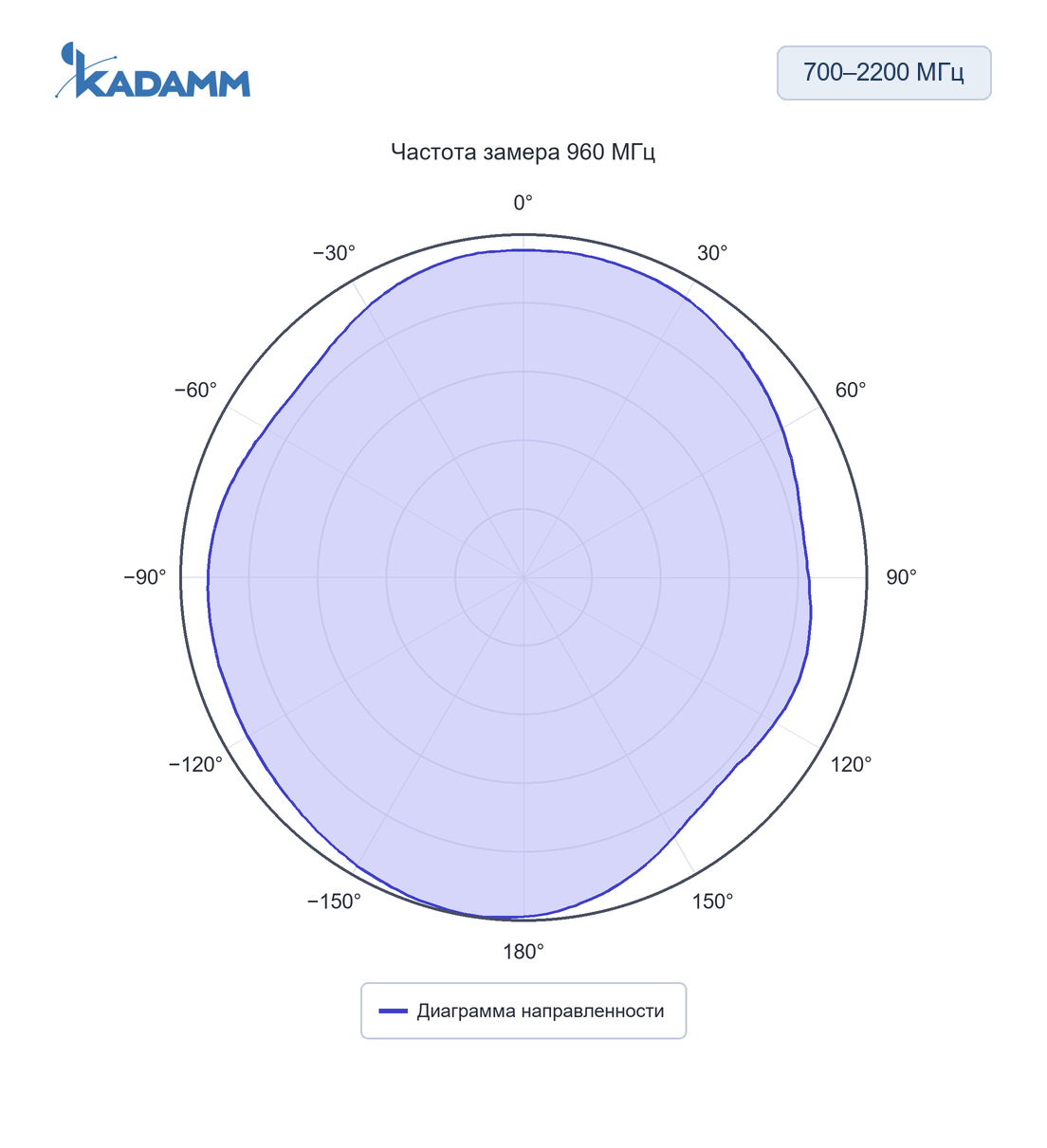Click the 180° angle label
1047x1148 pixels.
(523, 952)
